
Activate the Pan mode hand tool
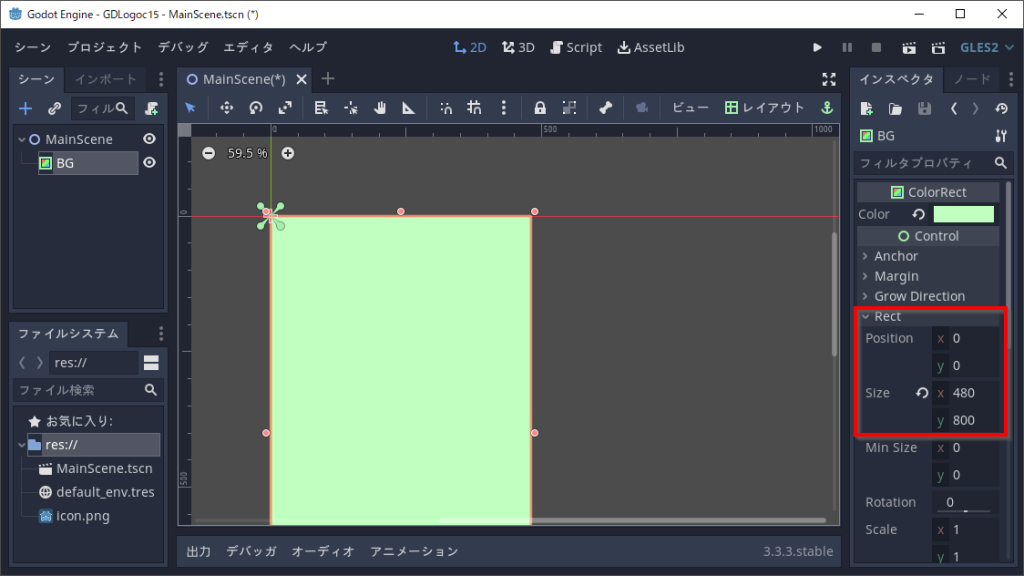pos(380,108)
